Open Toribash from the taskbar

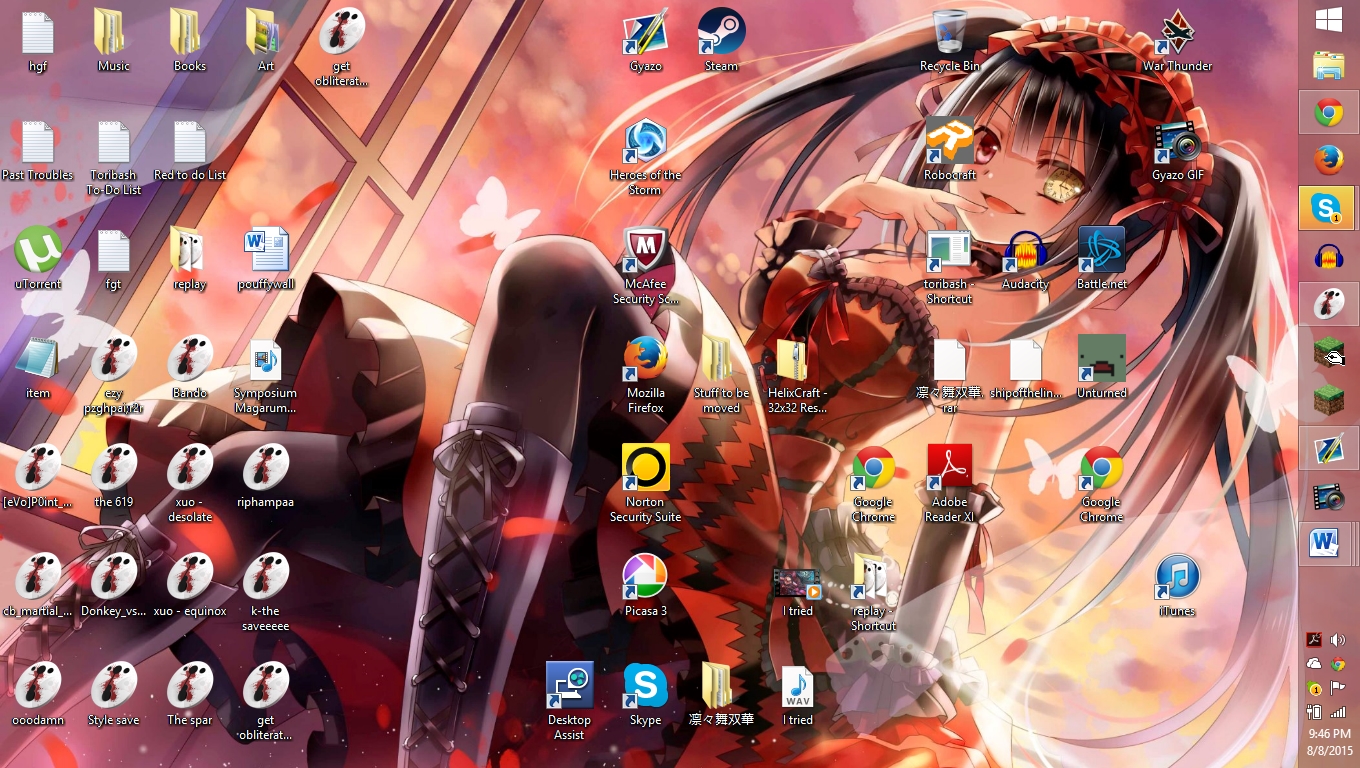(x=1328, y=304)
